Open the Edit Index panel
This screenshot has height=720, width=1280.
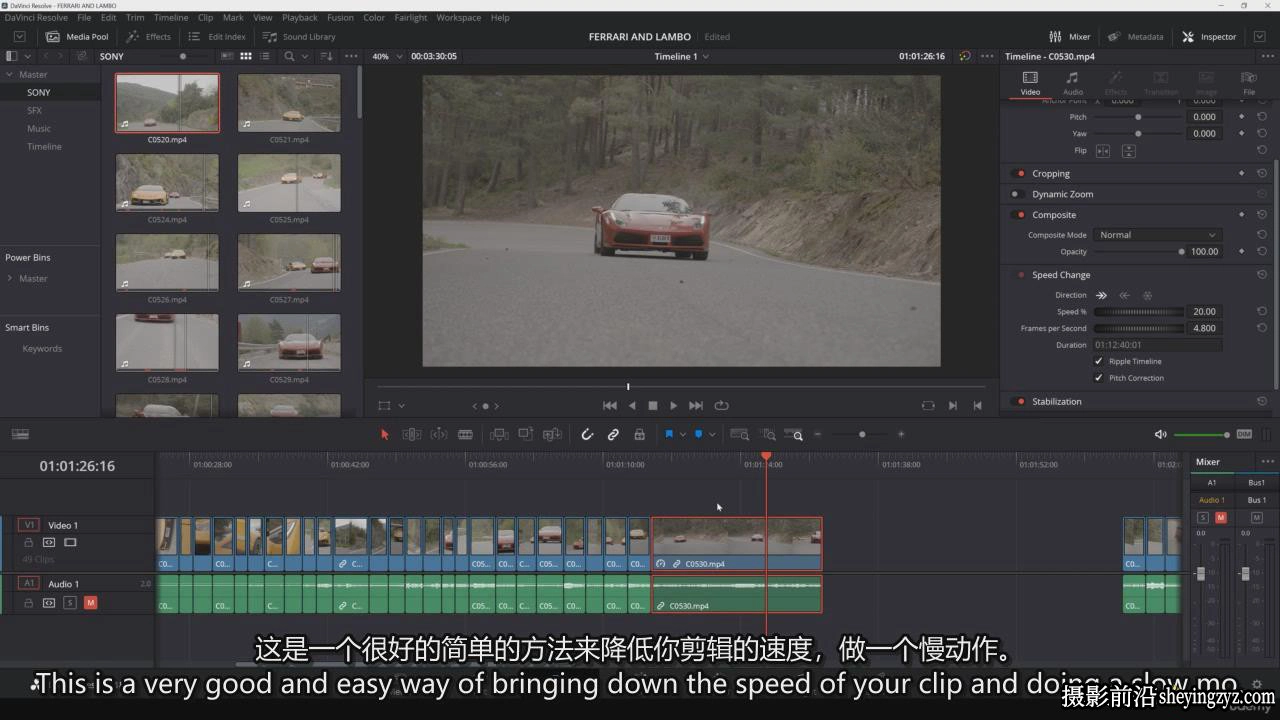[x=217, y=36]
